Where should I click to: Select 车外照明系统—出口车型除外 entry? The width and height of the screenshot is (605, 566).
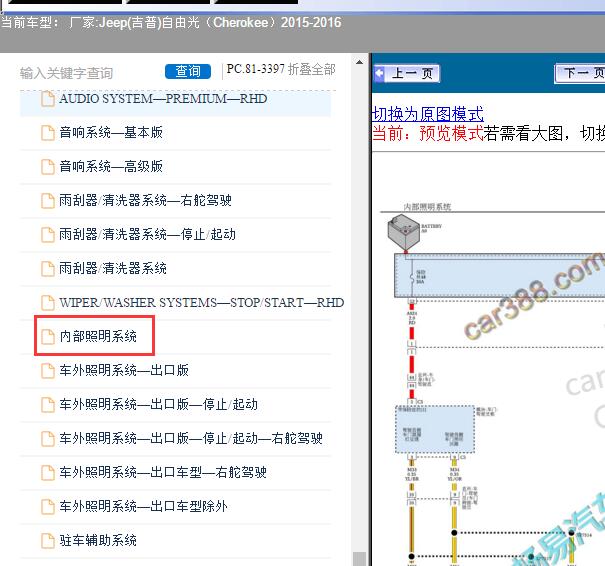[143, 506]
